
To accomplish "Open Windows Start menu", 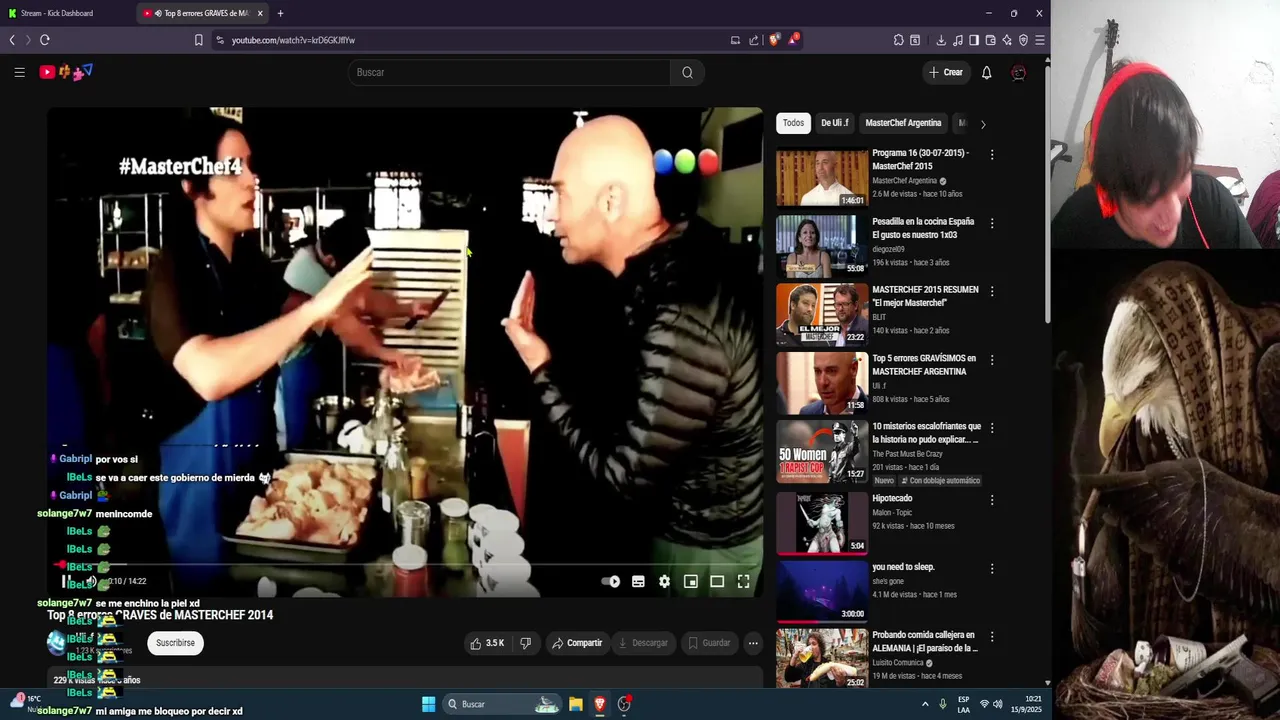I will pos(429,704).
